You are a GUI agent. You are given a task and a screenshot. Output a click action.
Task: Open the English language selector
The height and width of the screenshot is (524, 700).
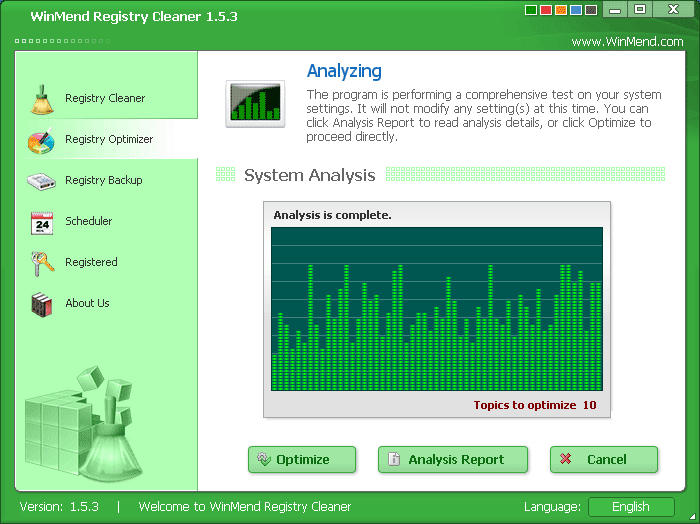click(x=631, y=507)
